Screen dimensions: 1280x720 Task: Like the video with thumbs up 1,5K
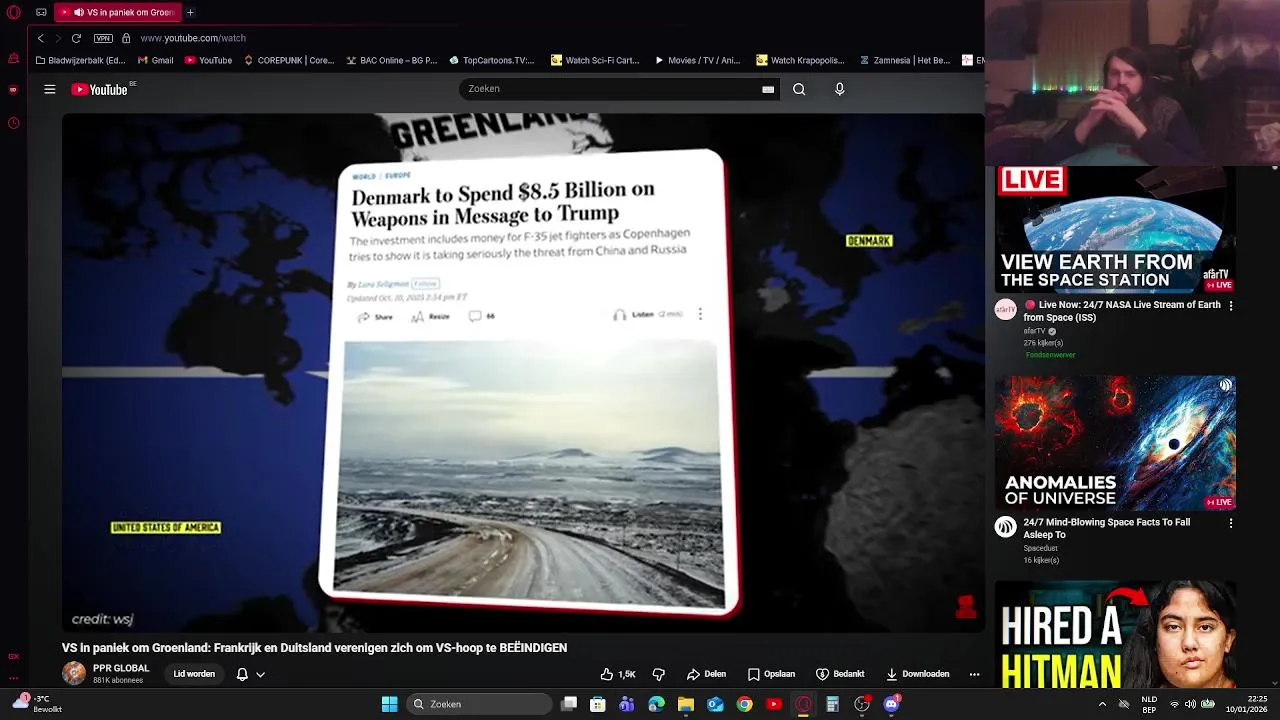coord(618,674)
